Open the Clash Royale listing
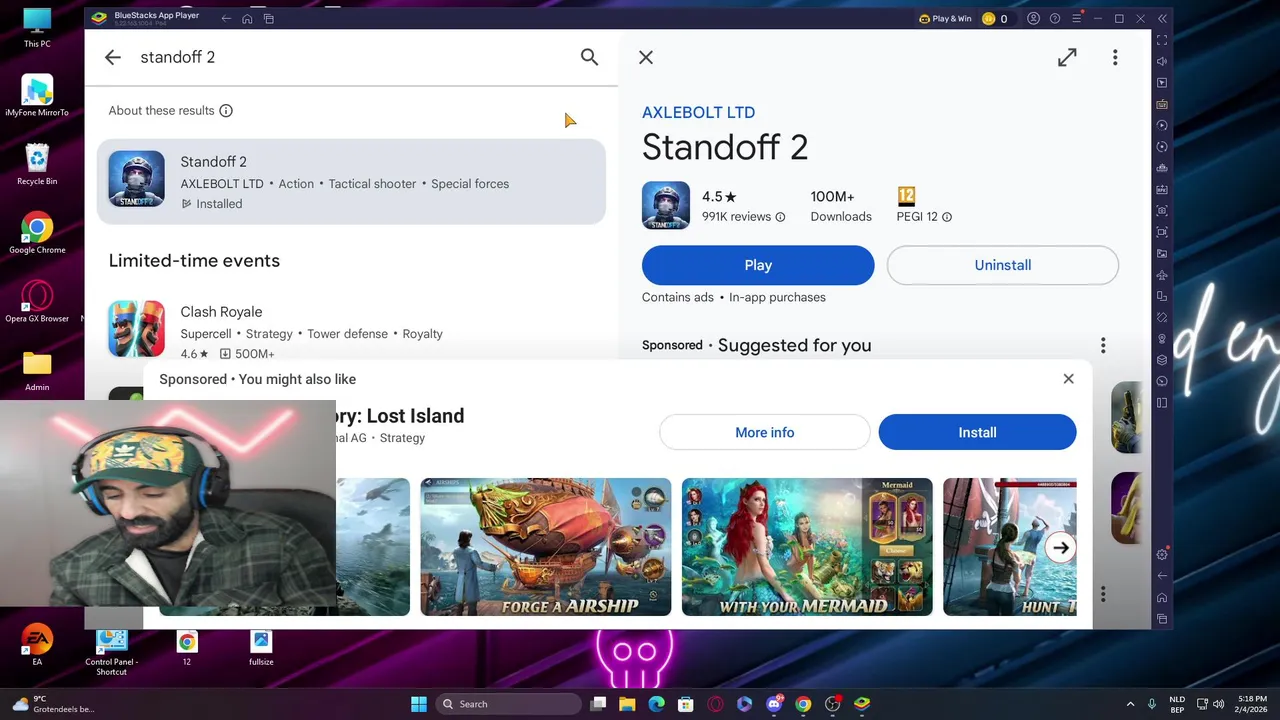The width and height of the screenshot is (1280, 720). (x=351, y=331)
